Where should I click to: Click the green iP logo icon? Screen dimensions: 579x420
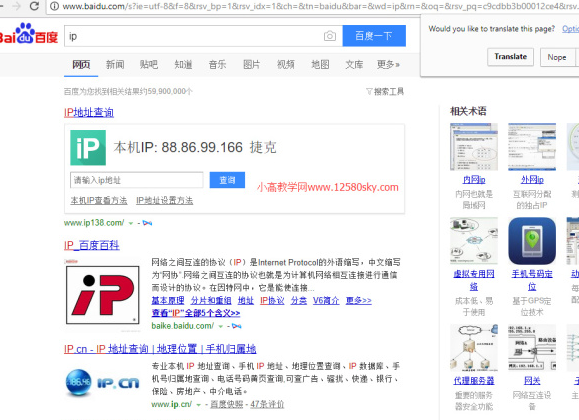pos(88,147)
